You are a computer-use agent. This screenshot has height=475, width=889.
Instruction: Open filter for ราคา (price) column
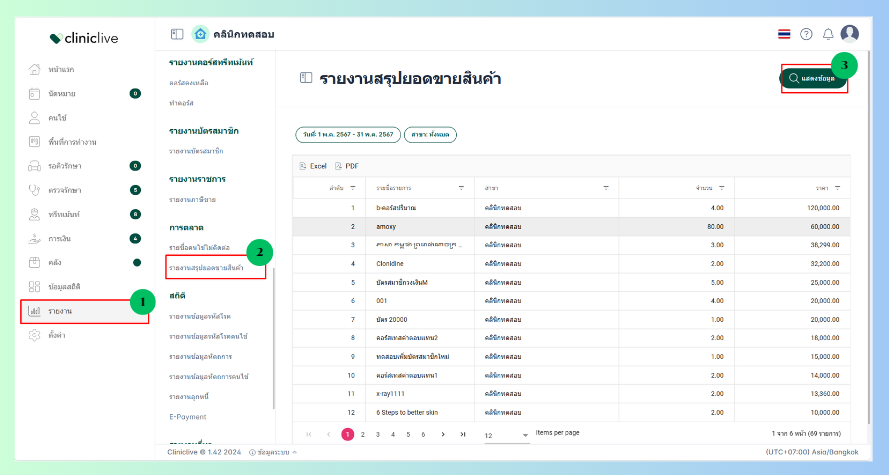[837, 188]
